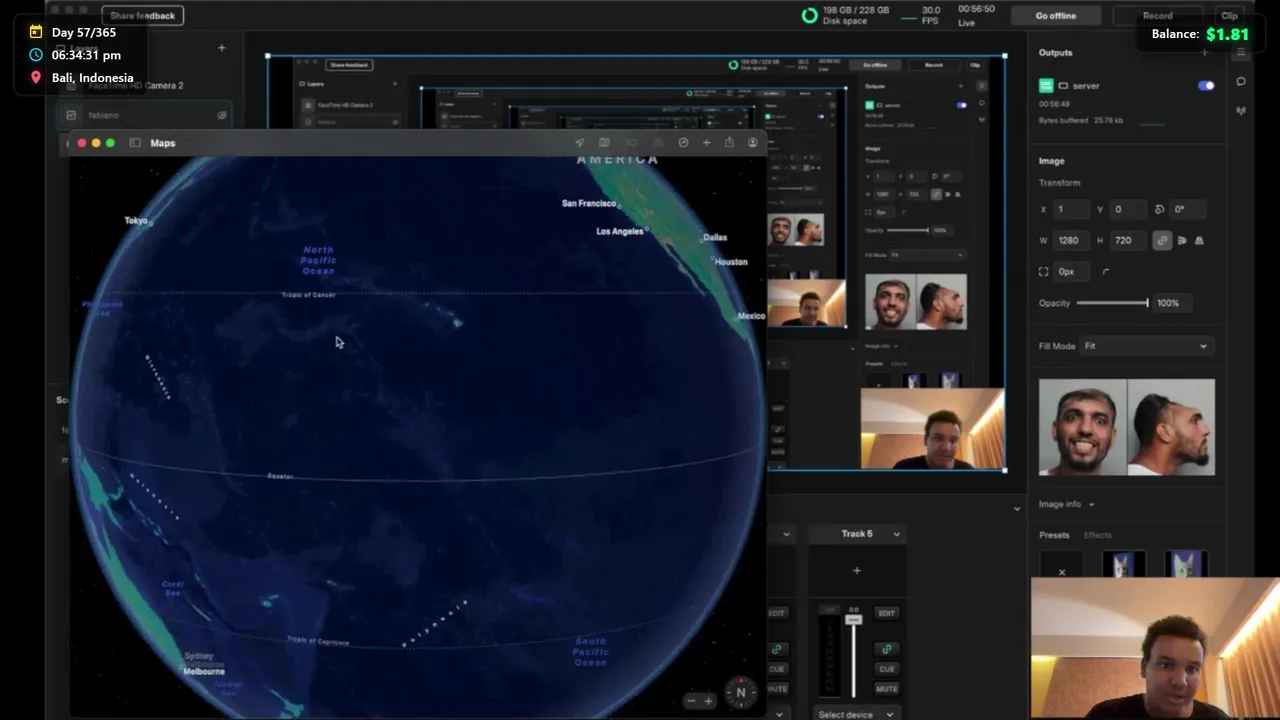Click the X position input field
The height and width of the screenshot is (720, 1280).
pyautogui.click(x=1070, y=210)
